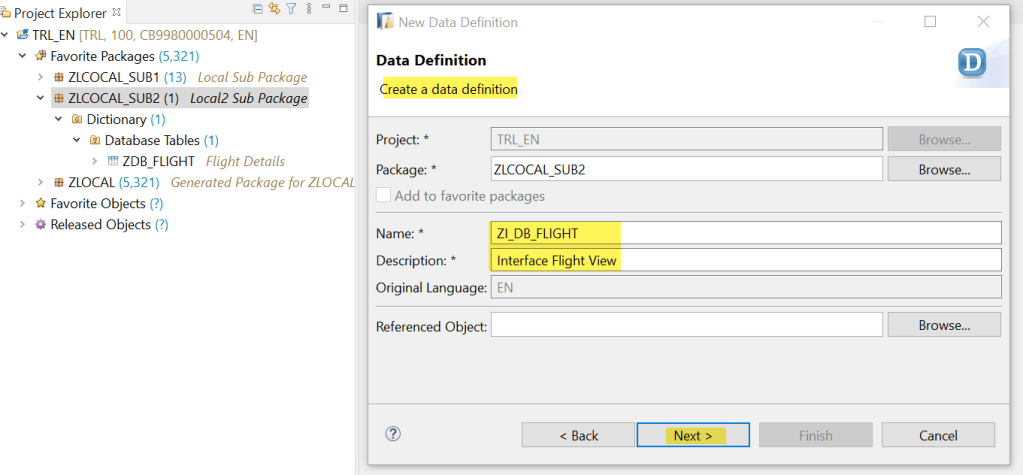1023x475 pixels.
Task: Open Project Explorer View Menu (three dots)
Action: point(308,9)
